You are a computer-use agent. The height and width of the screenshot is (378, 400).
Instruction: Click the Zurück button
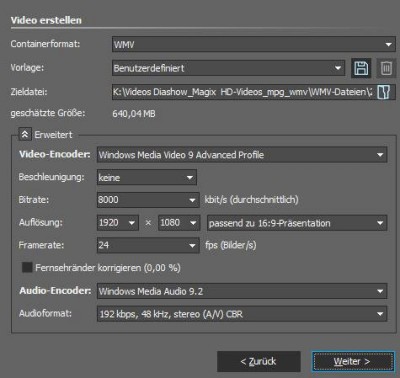click(259, 361)
